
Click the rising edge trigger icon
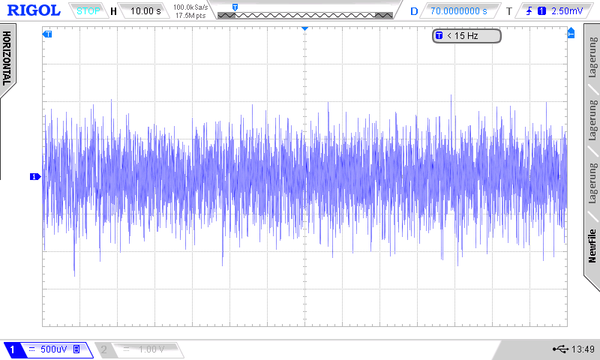point(529,11)
